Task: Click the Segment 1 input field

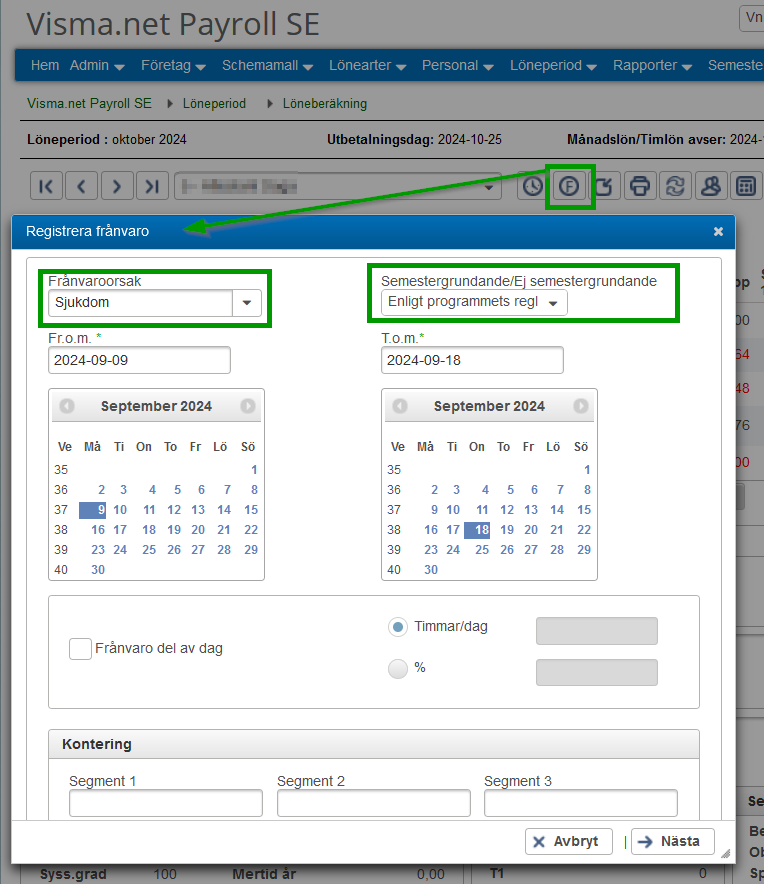Action: [x=166, y=803]
